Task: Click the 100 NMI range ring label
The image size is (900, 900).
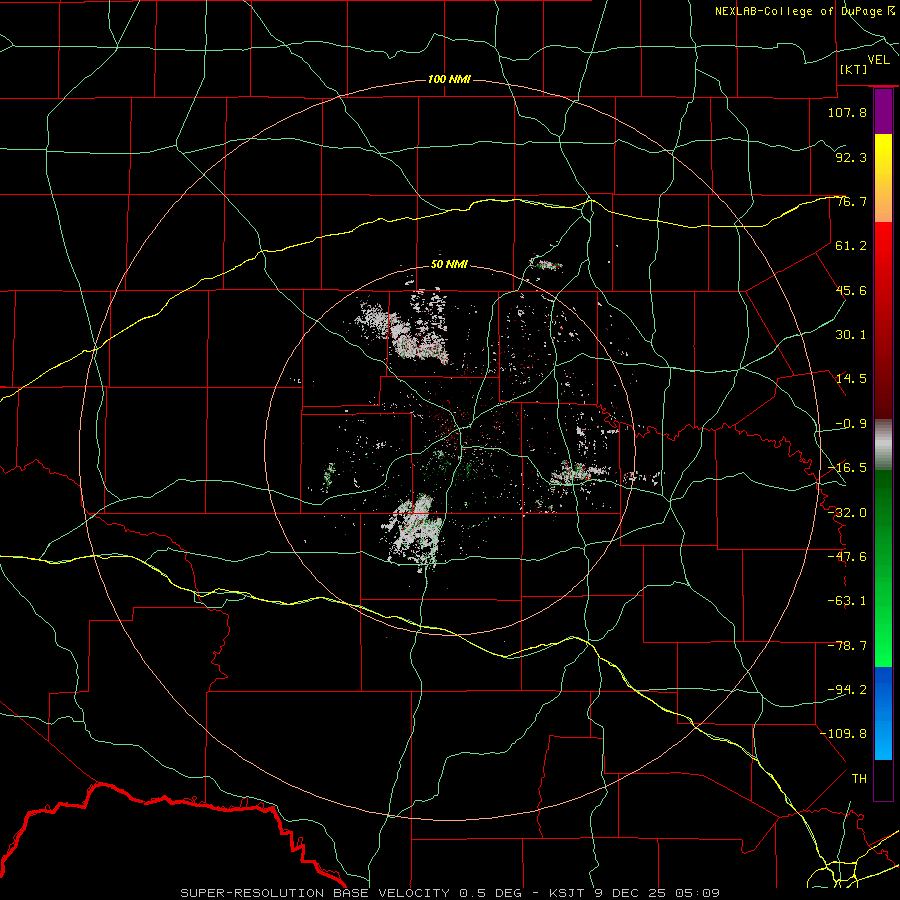Action: tap(449, 79)
